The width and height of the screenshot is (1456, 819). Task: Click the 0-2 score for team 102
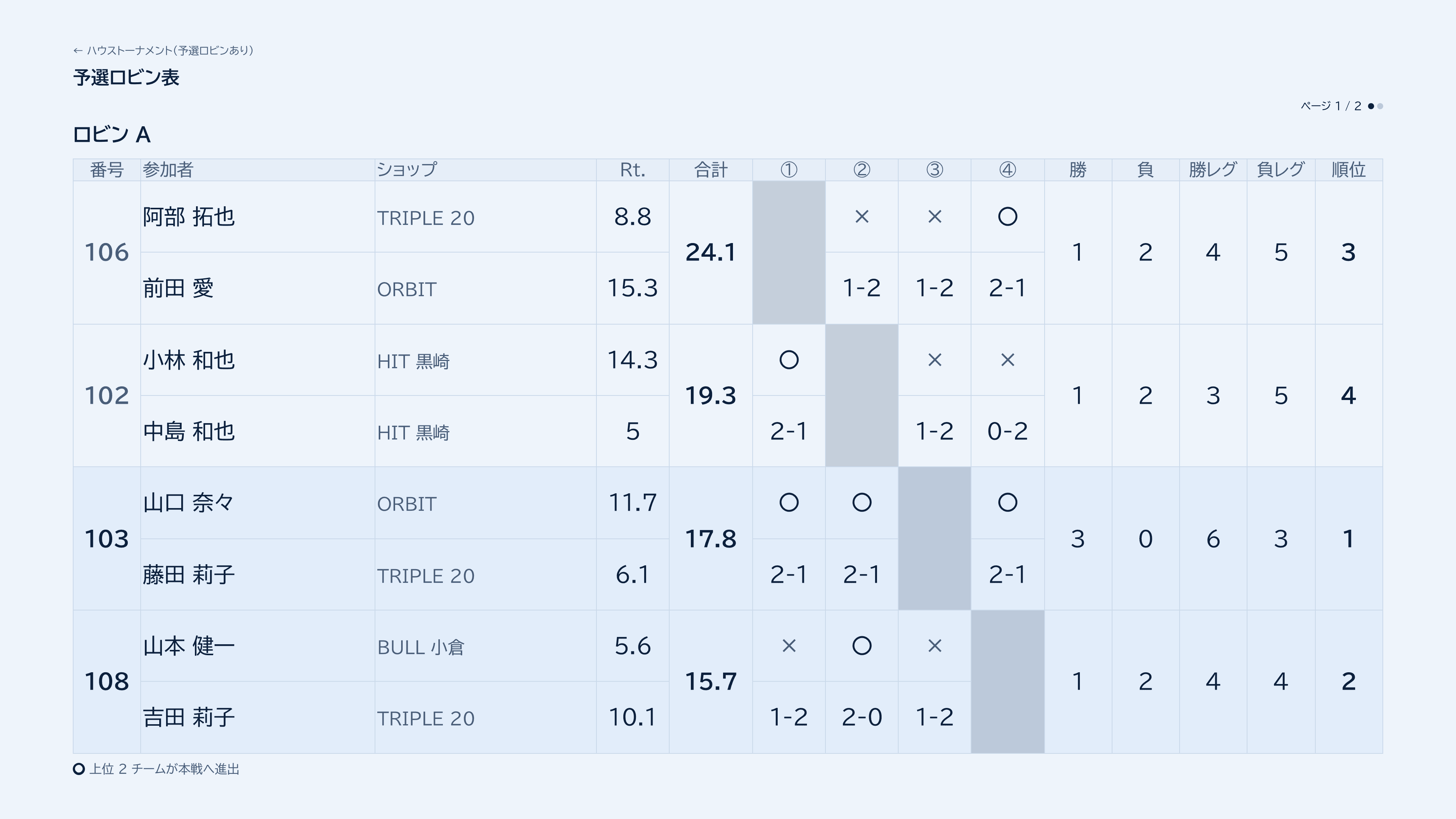click(x=1007, y=431)
